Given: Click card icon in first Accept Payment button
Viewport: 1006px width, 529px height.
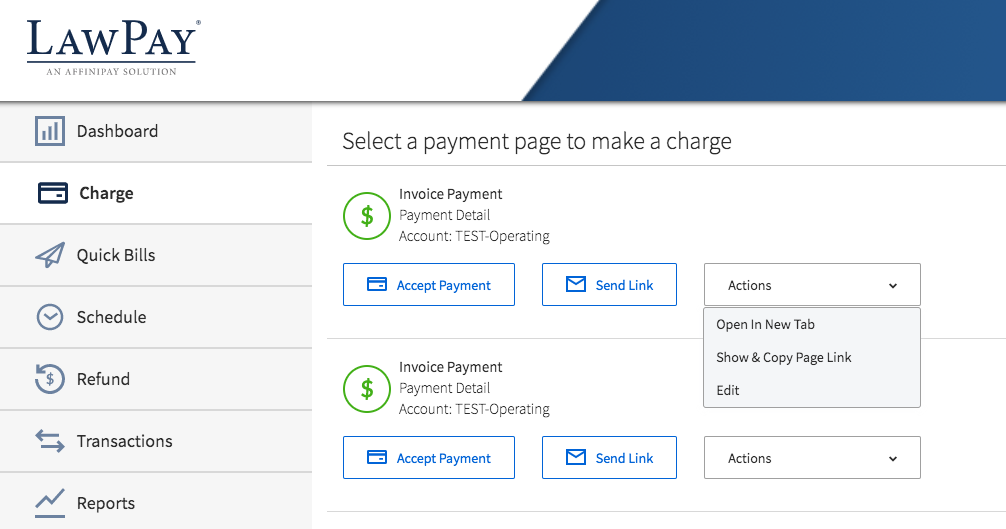Looking at the screenshot, I should point(377,284).
